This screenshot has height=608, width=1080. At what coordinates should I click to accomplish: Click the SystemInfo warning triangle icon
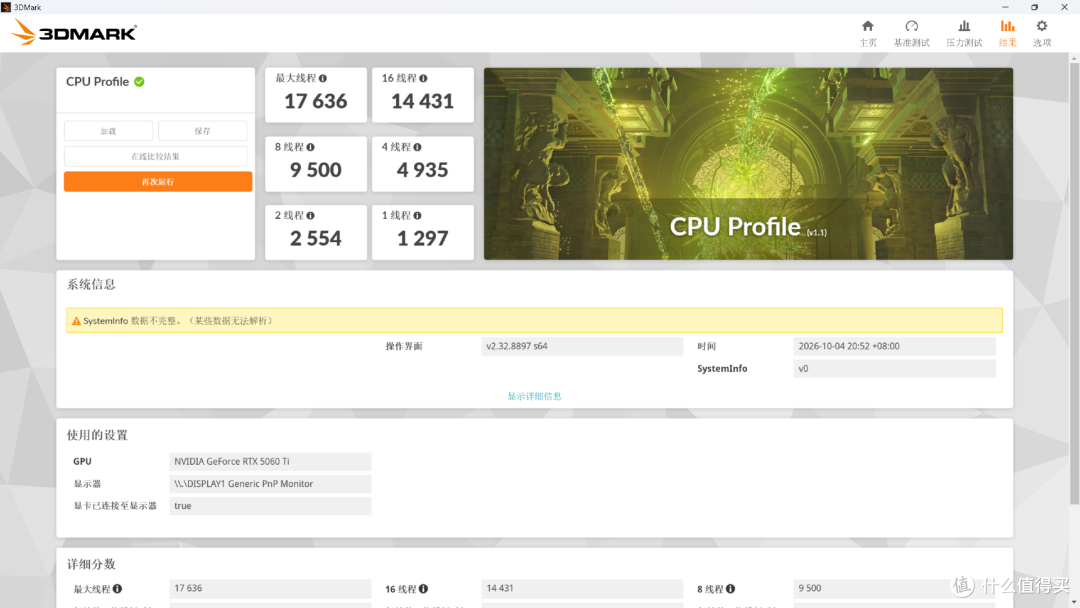pos(76,321)
